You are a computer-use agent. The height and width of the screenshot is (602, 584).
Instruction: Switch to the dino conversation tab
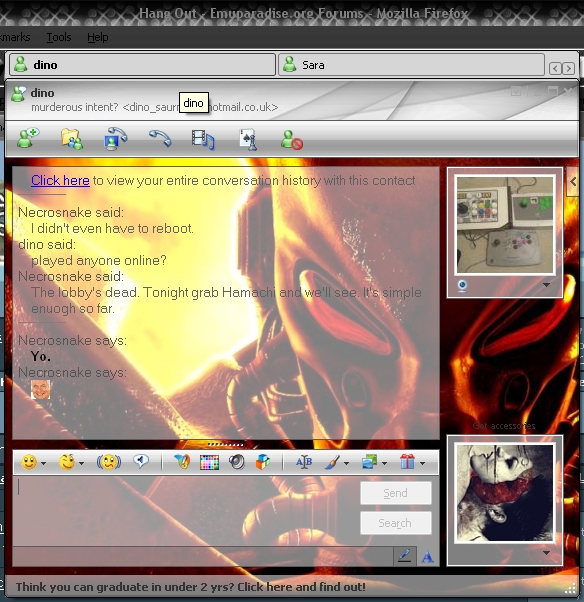pos(142,65)
